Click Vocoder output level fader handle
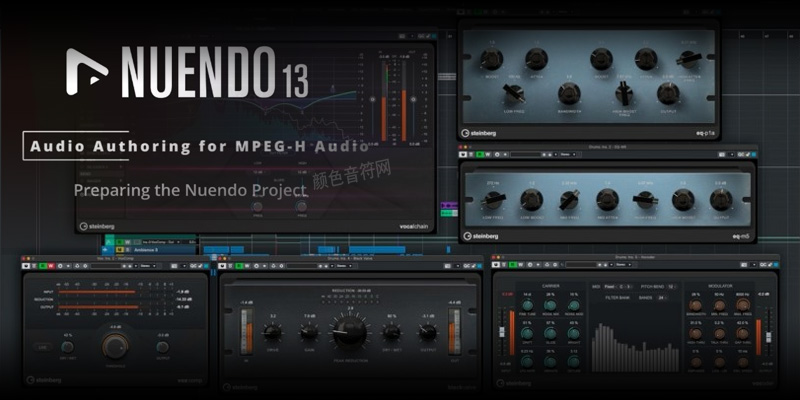 pyautogui.click(x=768, y=337)
